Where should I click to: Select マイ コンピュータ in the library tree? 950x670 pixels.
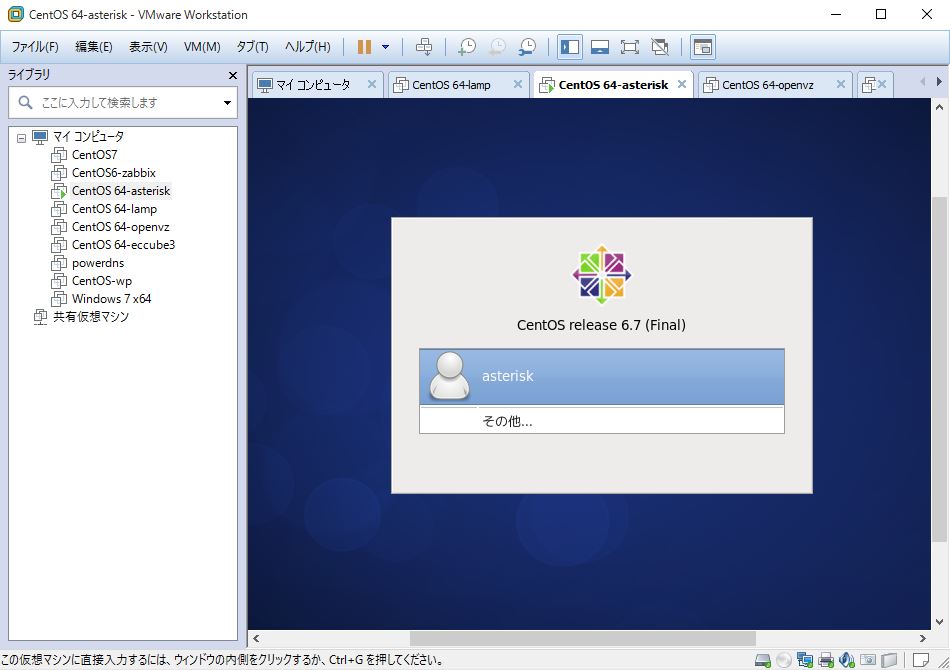(x=88, y=136)
